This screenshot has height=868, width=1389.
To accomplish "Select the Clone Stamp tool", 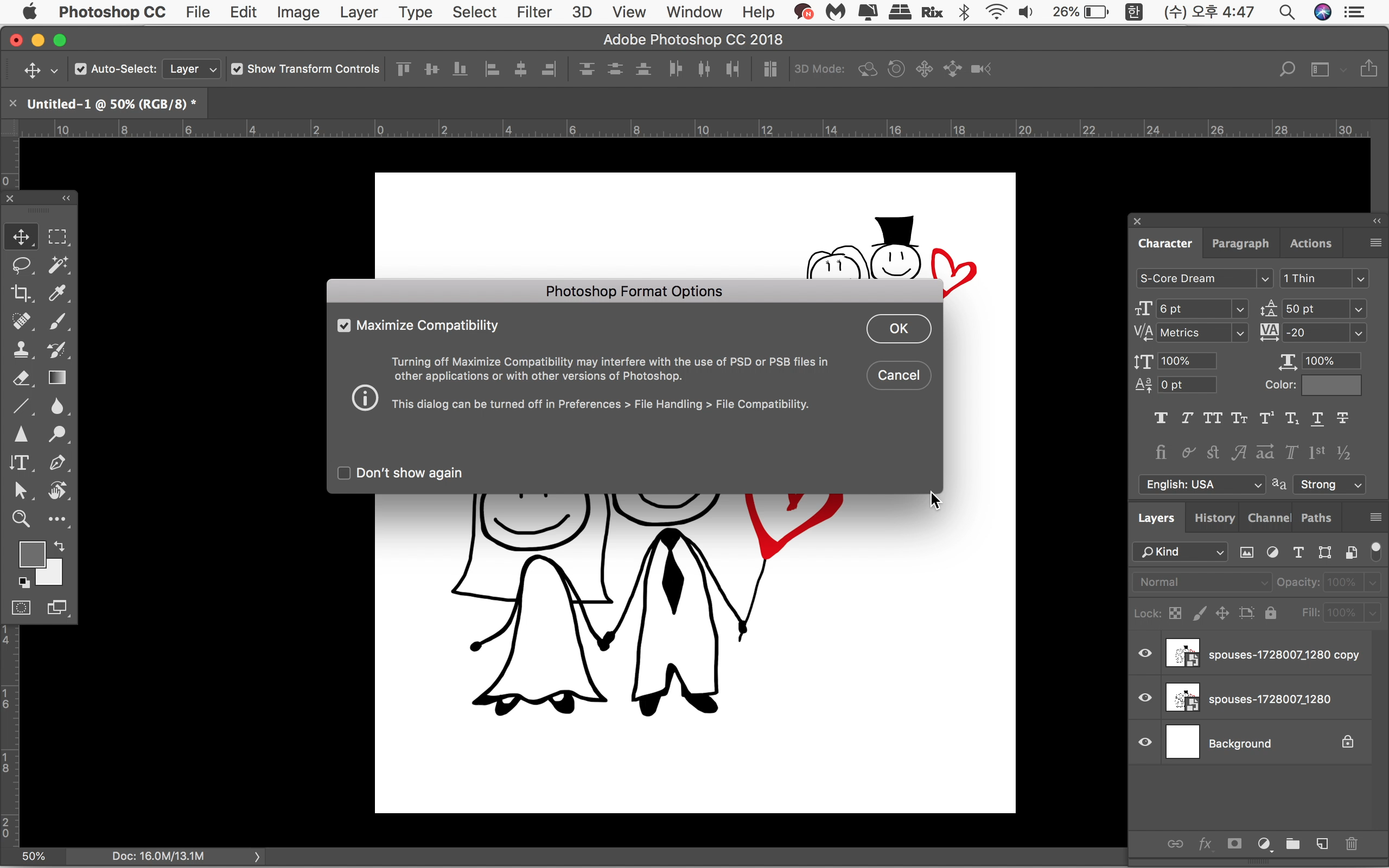I will coord(21,349).
